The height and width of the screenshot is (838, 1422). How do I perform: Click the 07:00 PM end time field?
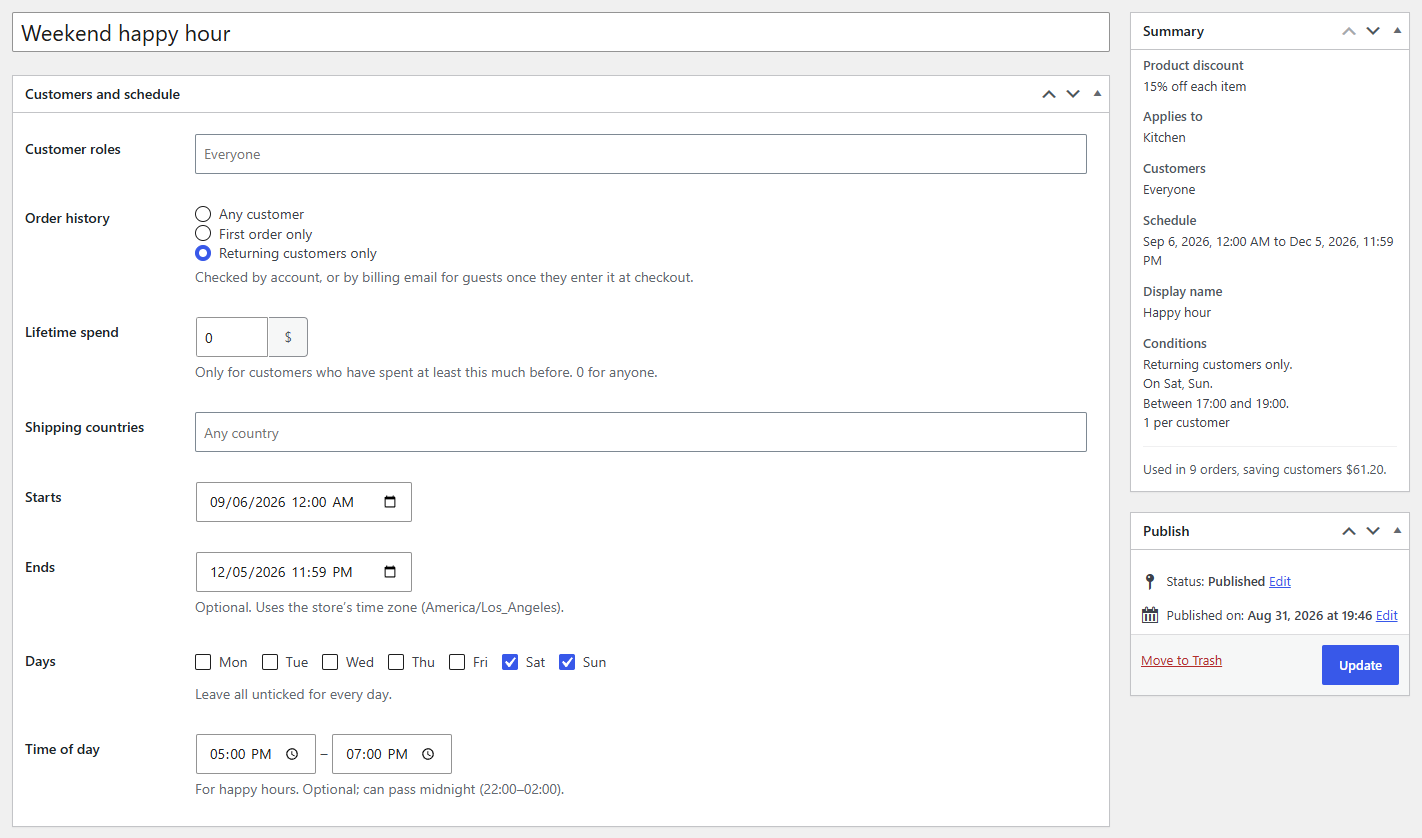[392, 754]
